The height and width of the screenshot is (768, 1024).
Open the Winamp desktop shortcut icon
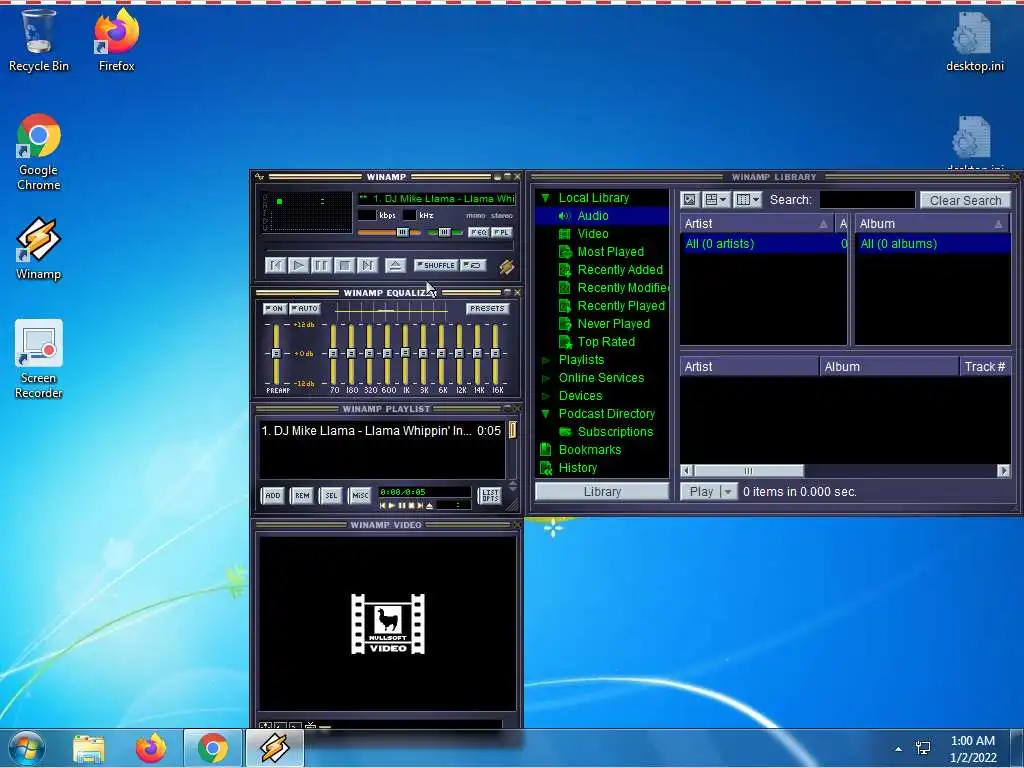coord(39,249)
